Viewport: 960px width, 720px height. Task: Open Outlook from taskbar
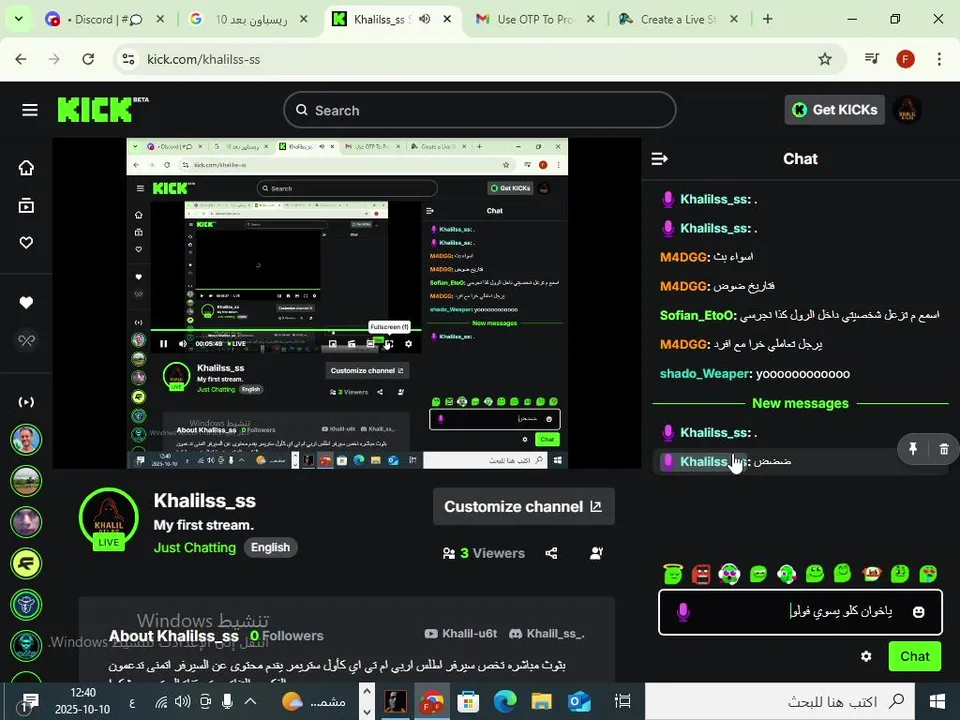tap(579, 702)
